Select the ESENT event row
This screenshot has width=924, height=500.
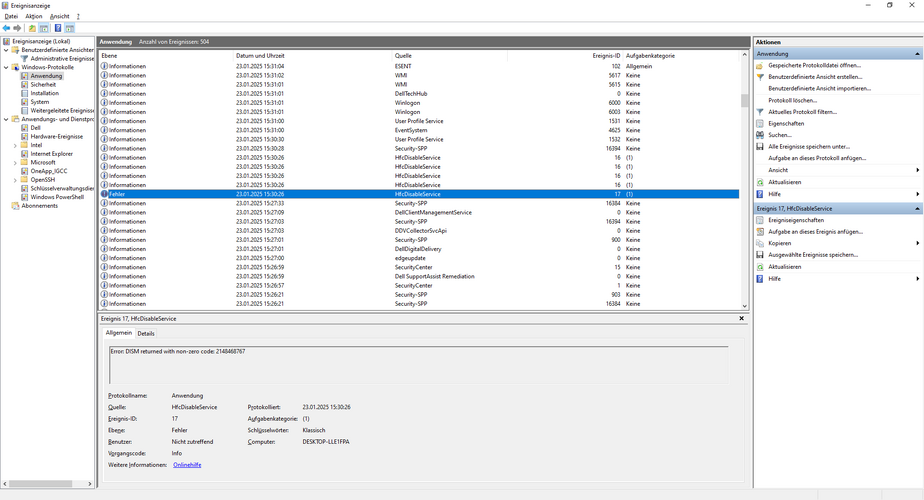pyautogui.click(x=419, y=66)
